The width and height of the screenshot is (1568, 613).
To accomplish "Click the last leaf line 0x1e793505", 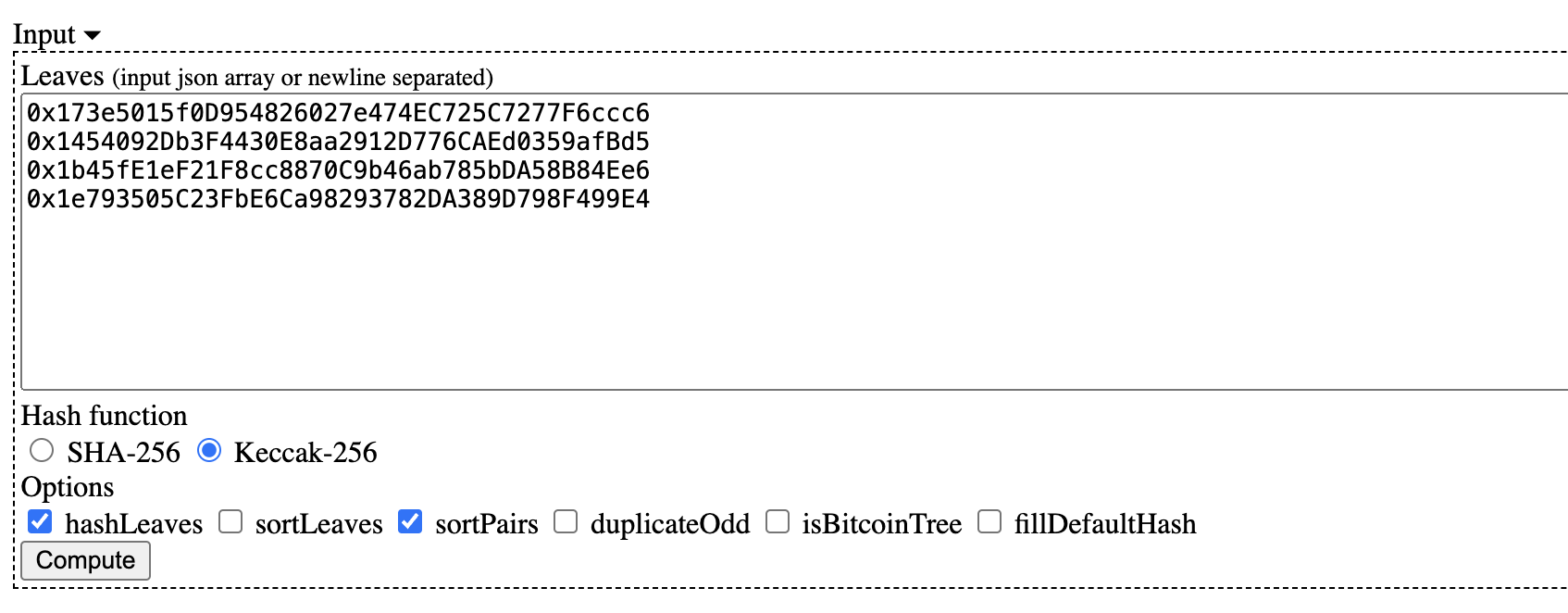I will [x=338, y=199].
